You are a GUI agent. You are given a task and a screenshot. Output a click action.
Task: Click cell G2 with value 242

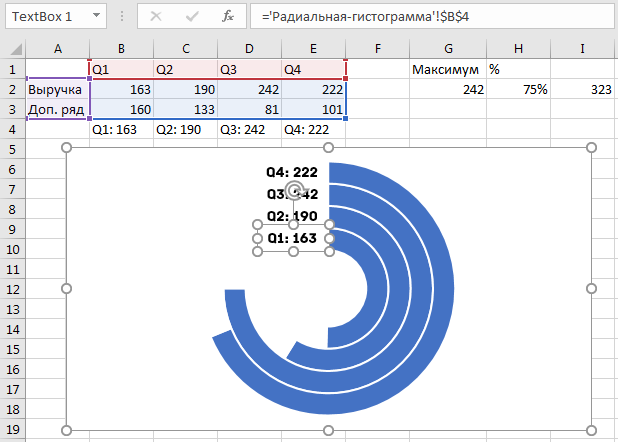(x=448, y=90)
